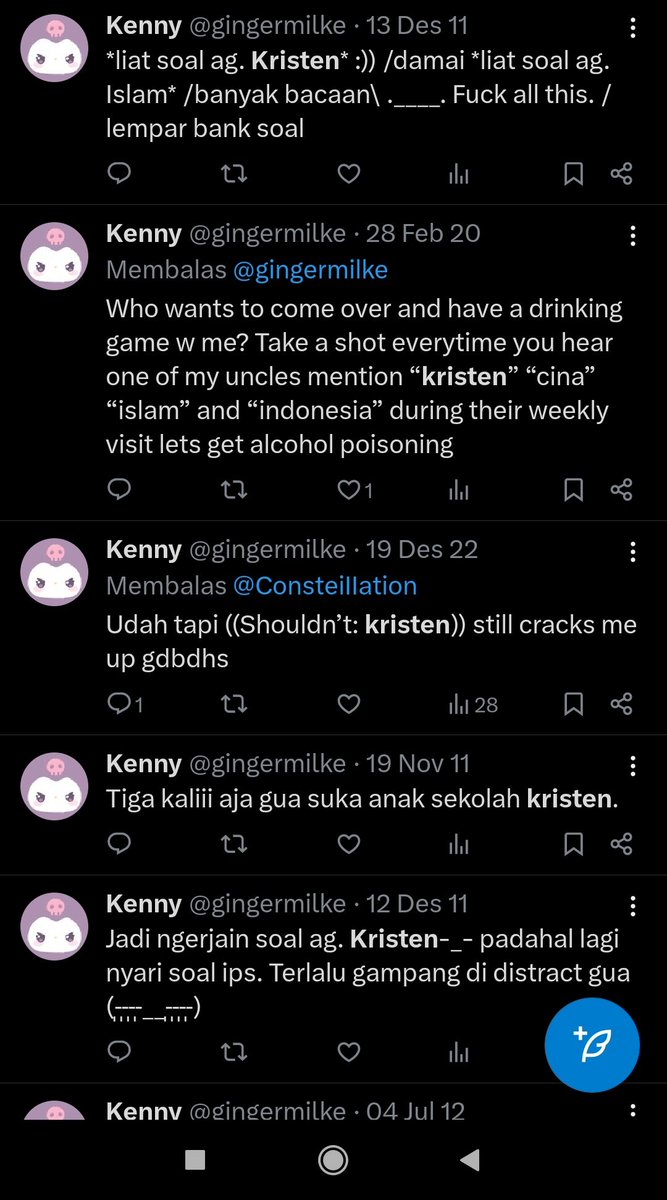This screenshot has width=667, height=1200.
Task: Open the @gingermilke mention link
Action: 310,270
